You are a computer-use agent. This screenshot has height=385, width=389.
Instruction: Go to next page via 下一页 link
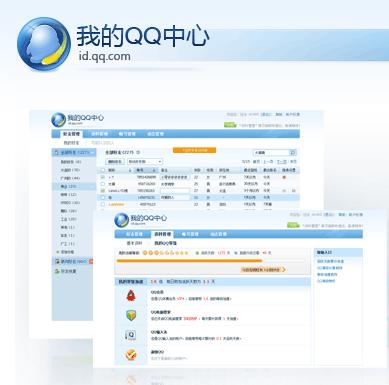[x=281, y=161]
